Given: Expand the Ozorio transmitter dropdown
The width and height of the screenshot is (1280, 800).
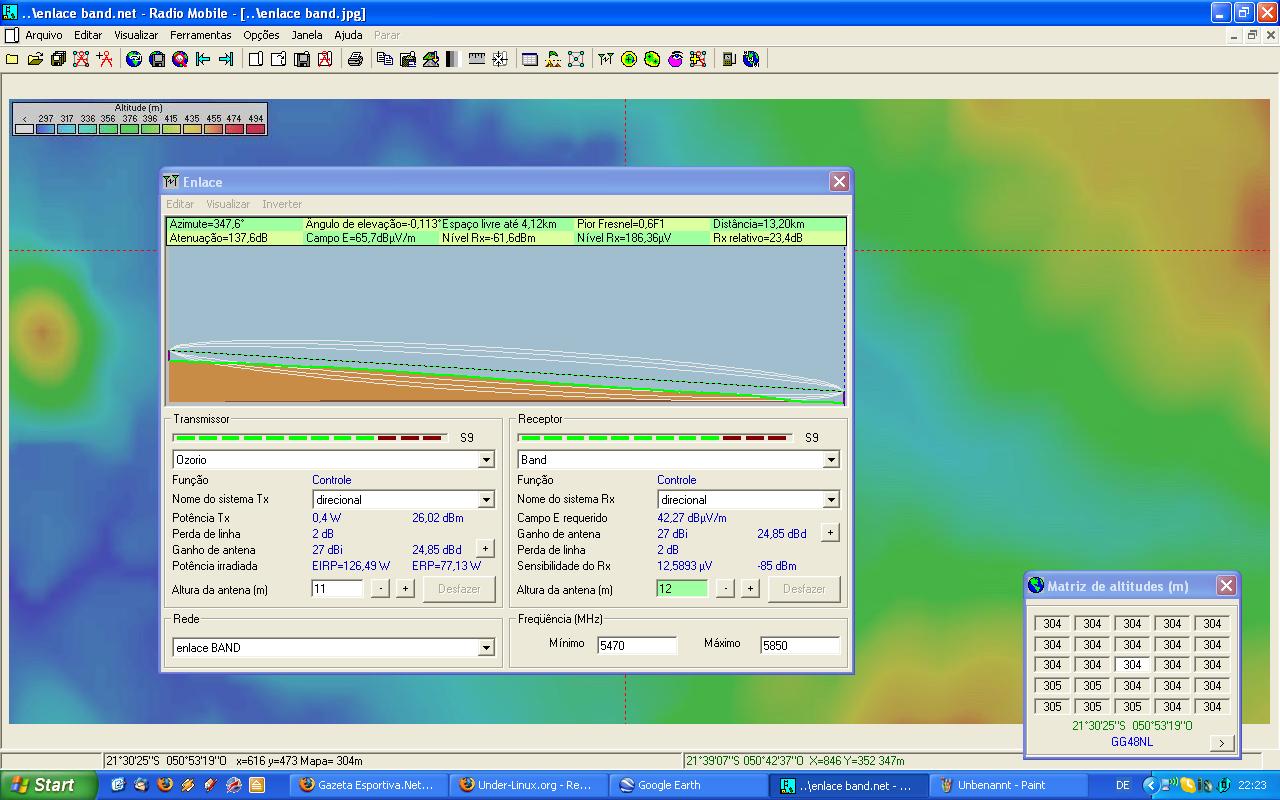Looking at the screenshot, I should pos(486,460).
